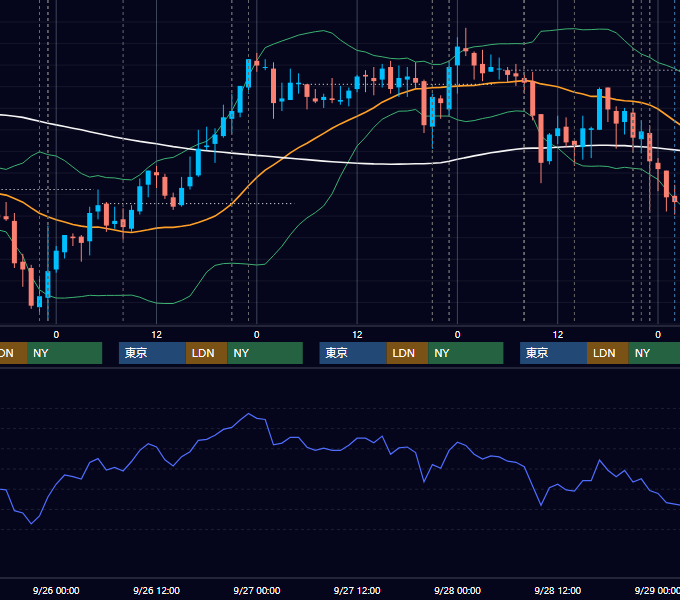Viewport: 680px width, 600px height.
Task: Select the NY session block preceding the first 東京 block
Action: pos(64,353)
